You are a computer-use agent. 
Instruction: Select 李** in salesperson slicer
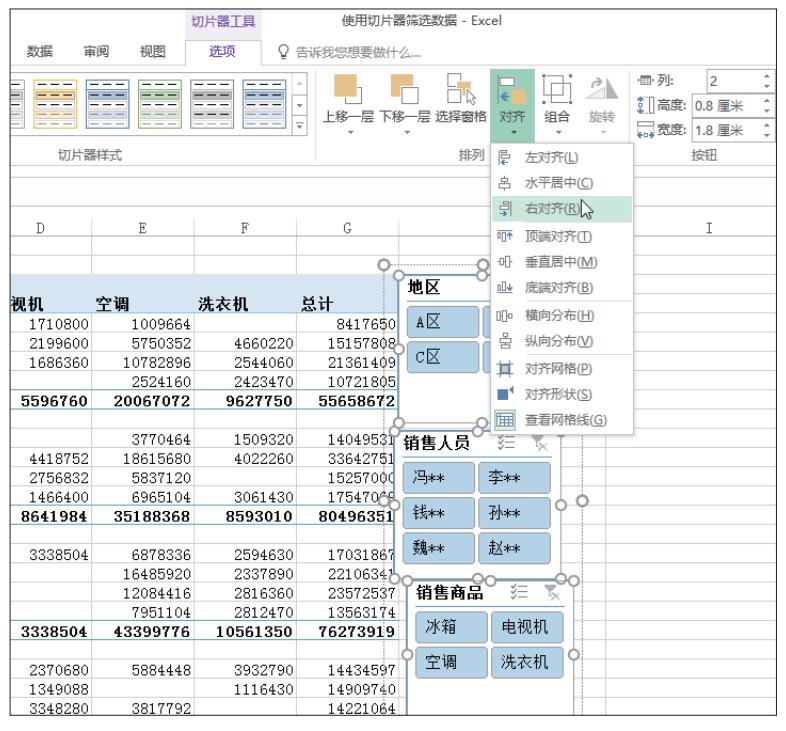pyautogui.click(x=514, y=477)
